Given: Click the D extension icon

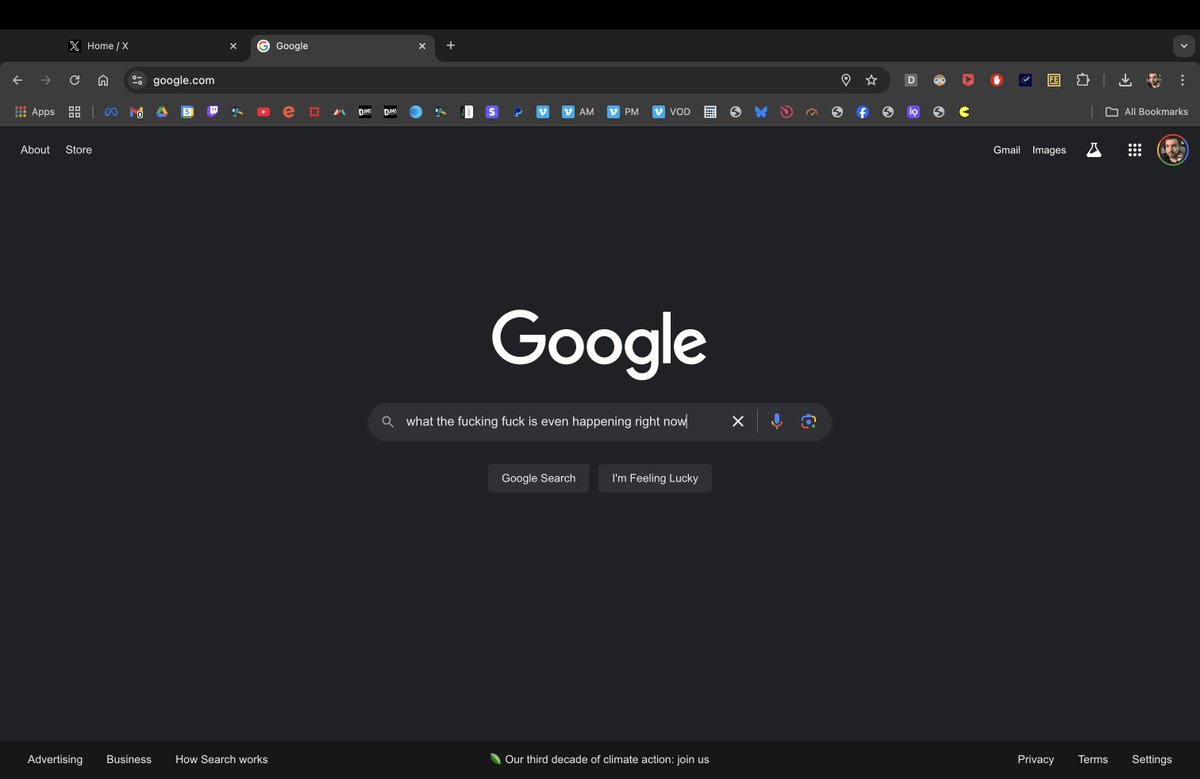Looking at the screenshot, I should click(x=911, y=80).
